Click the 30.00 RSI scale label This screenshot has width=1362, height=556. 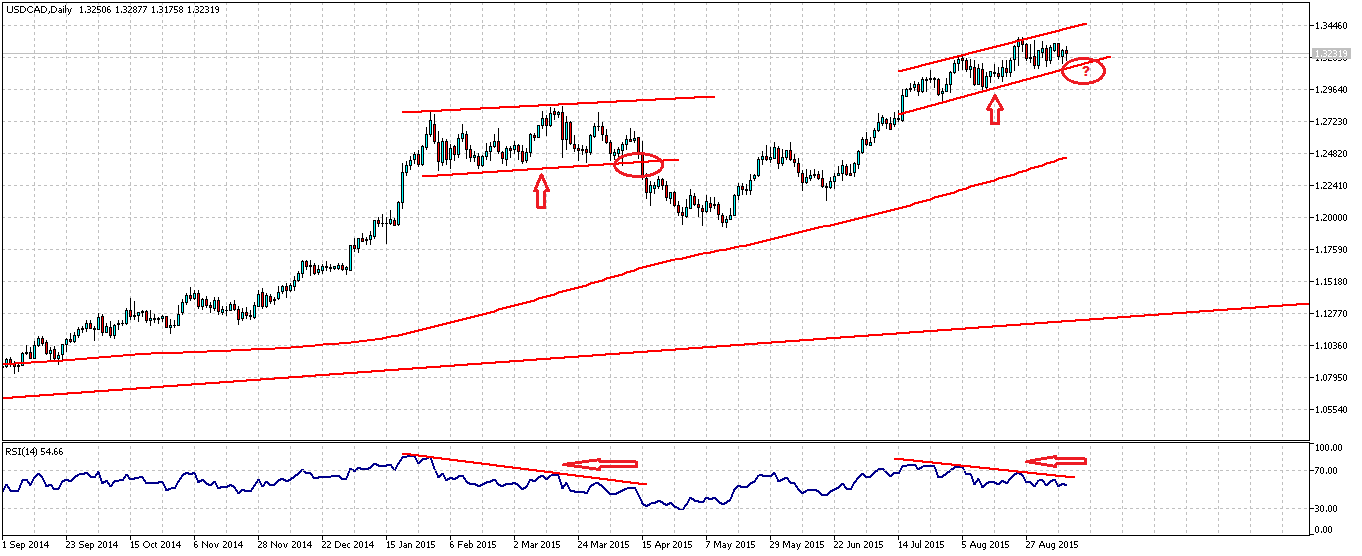(1327, 508)
